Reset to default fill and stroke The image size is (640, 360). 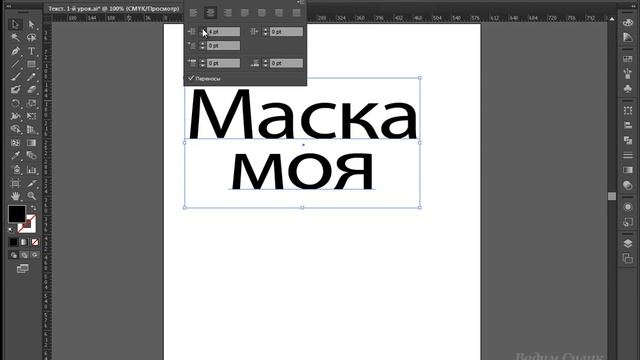[x=11, y=230]
